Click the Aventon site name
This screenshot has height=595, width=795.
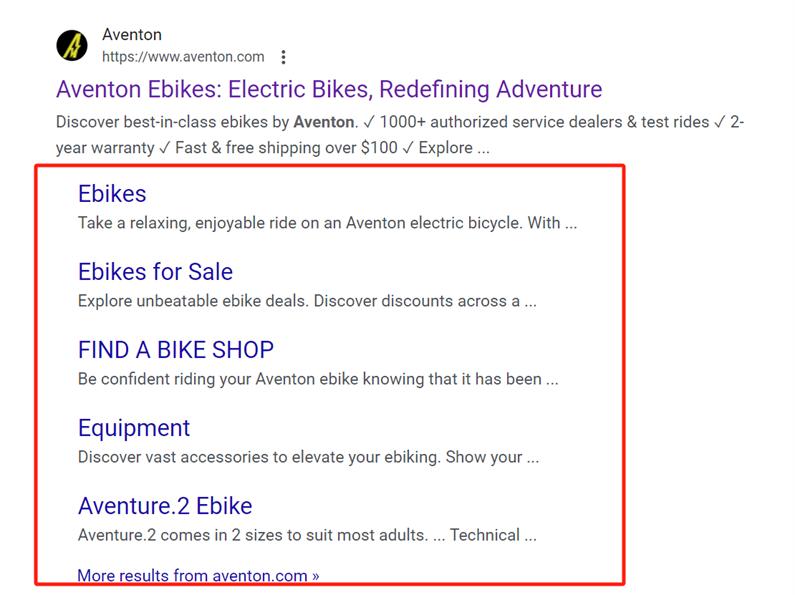pos(132,35)
